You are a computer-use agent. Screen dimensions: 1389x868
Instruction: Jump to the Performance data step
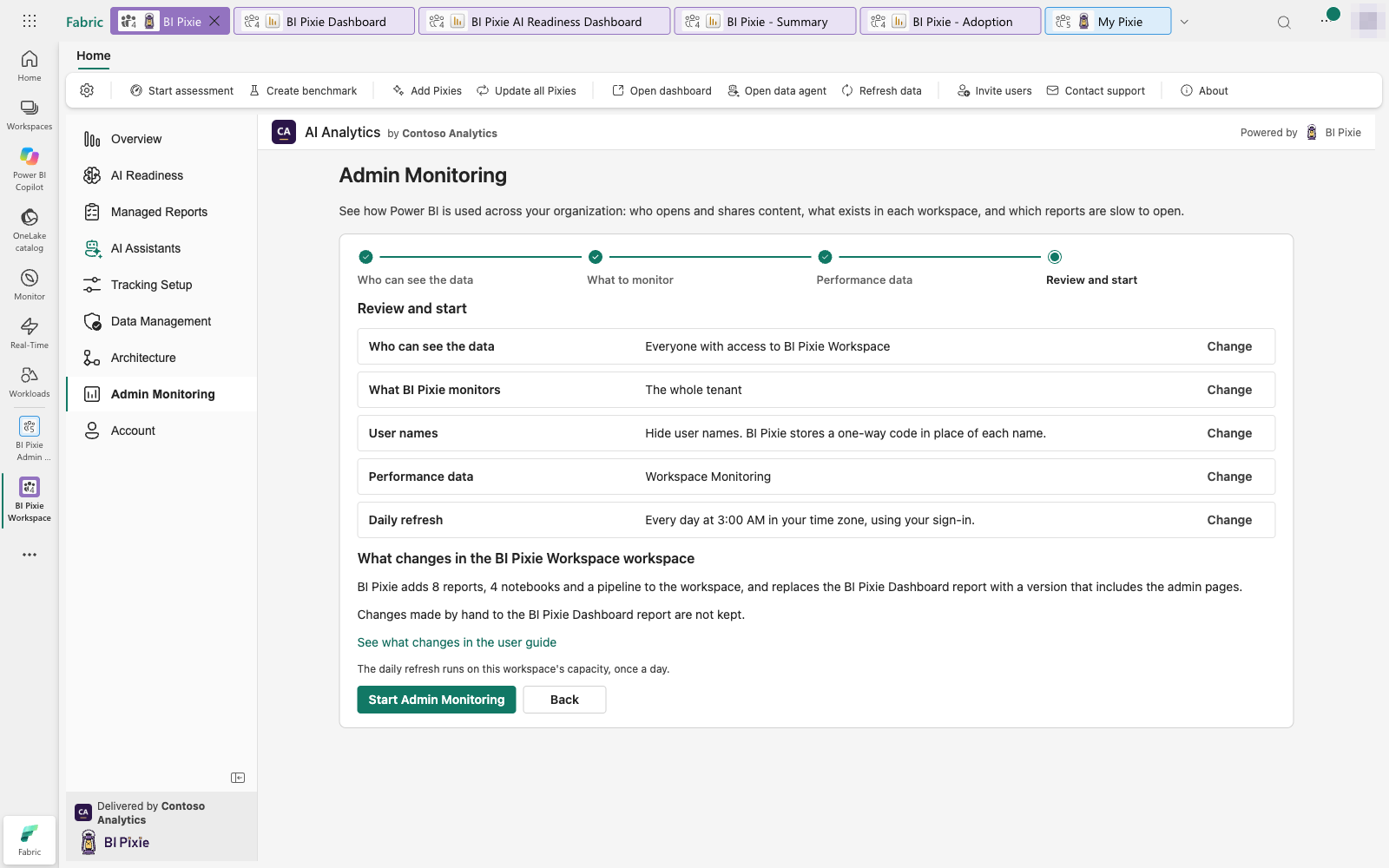click(865, 268)
